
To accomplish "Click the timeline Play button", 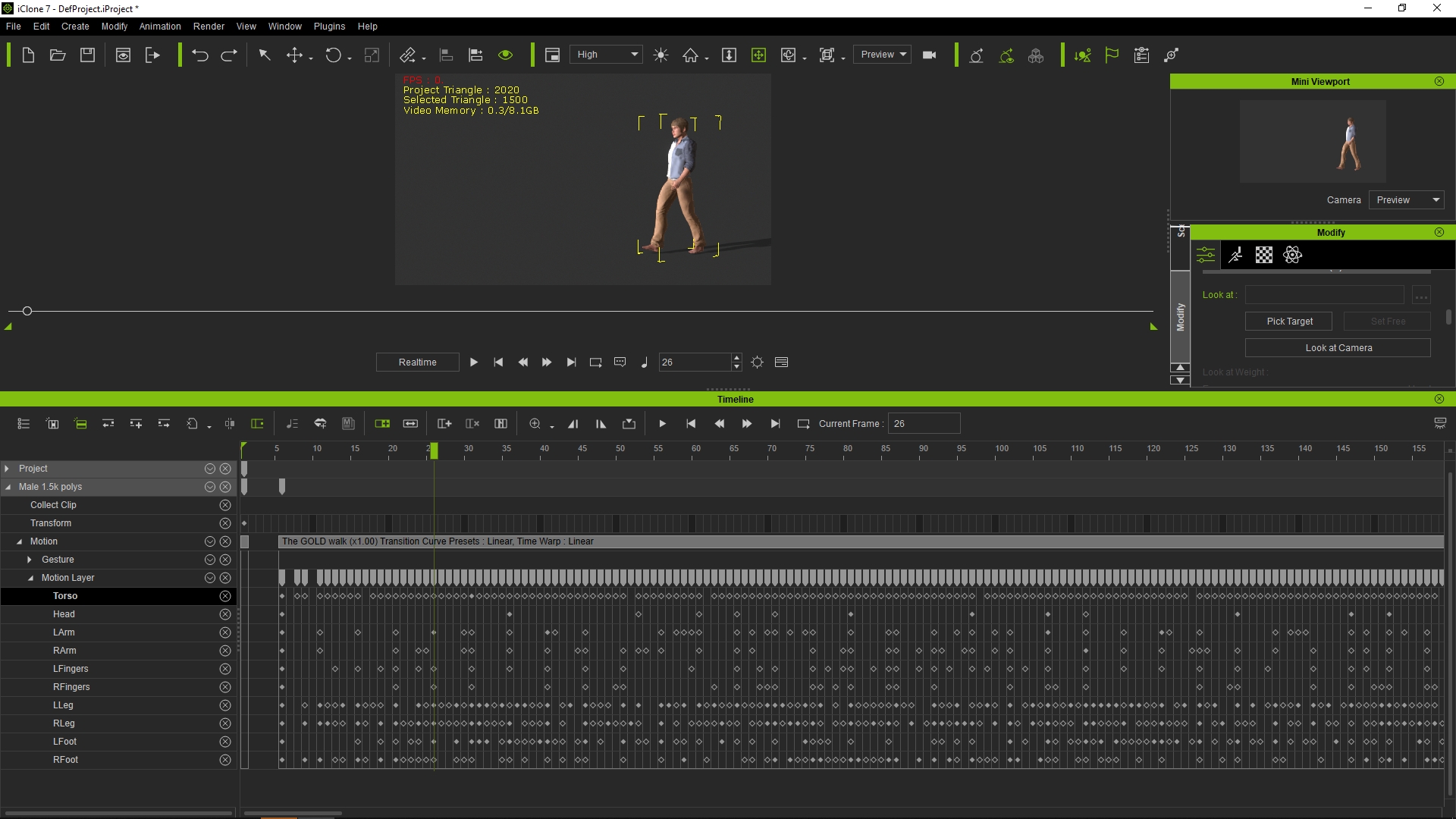I will tap(663, 424).
